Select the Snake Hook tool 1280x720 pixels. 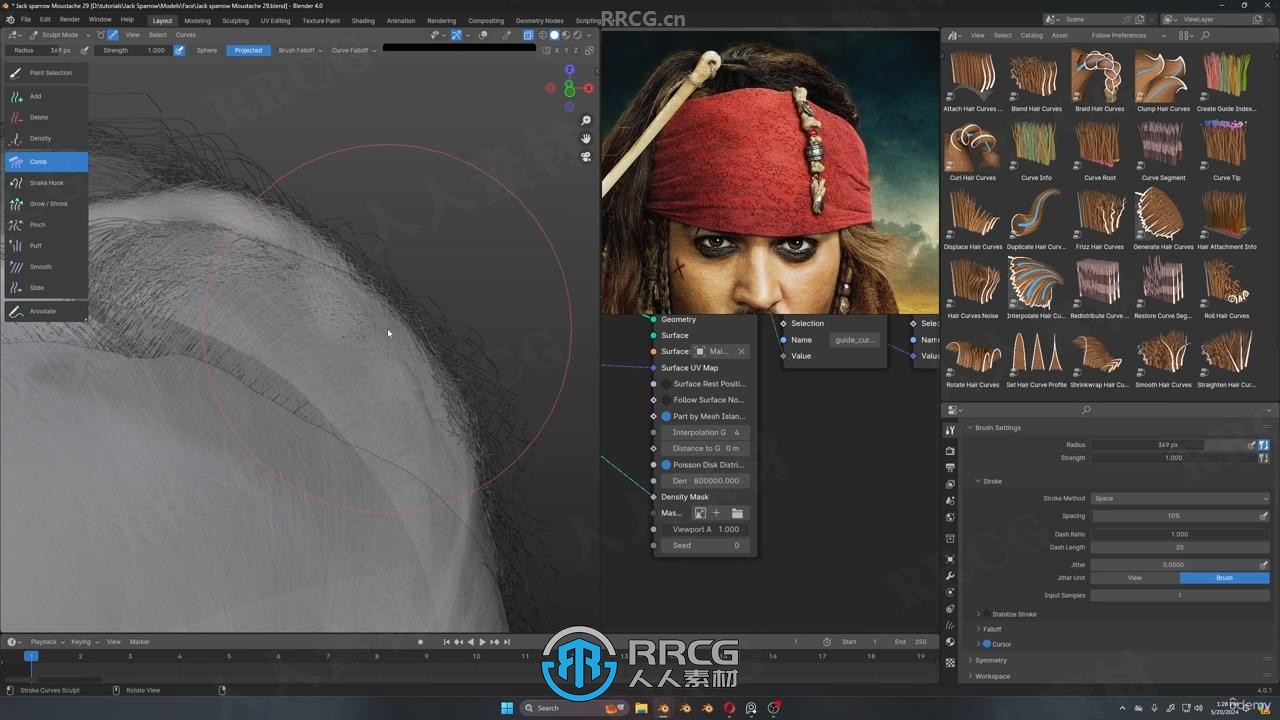pyautogui.click(x=46, y=183)
